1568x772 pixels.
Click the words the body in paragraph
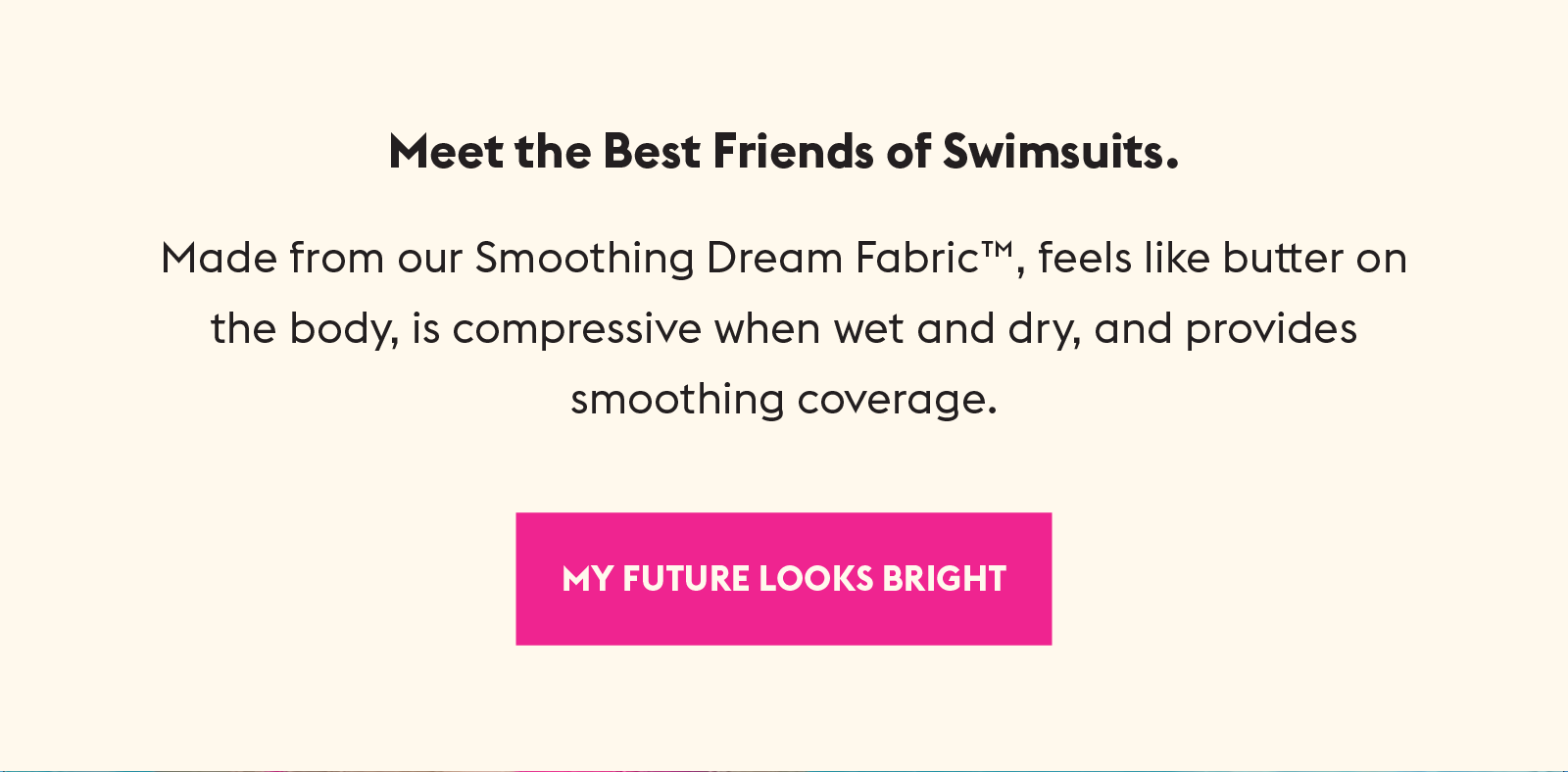304,329
